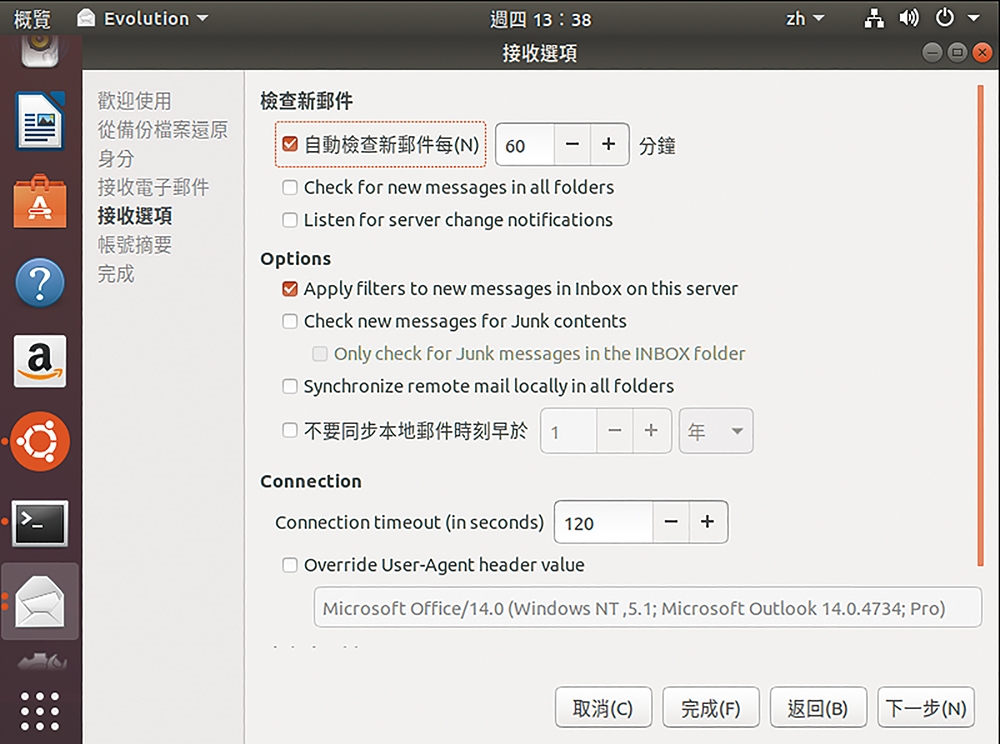Open Amazon launcher in dock
Image resolution: width=1000 pixels, height=744 pixels.
pyautogui.click(x=40, y=361)
